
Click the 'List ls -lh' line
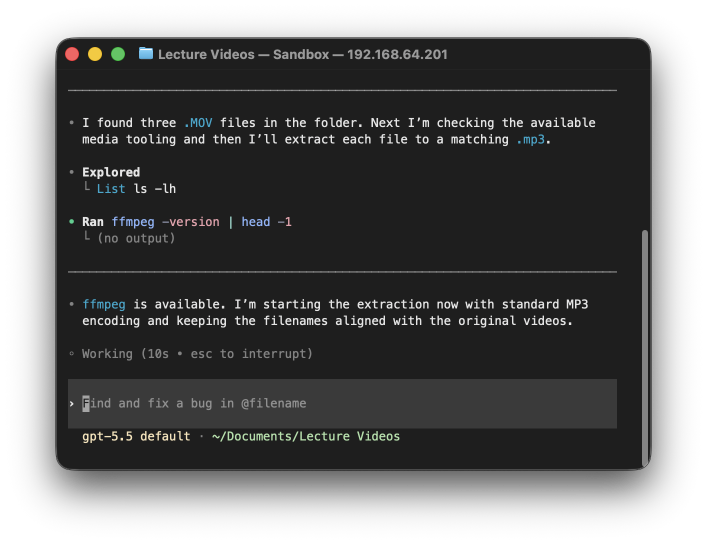point(136,189)
